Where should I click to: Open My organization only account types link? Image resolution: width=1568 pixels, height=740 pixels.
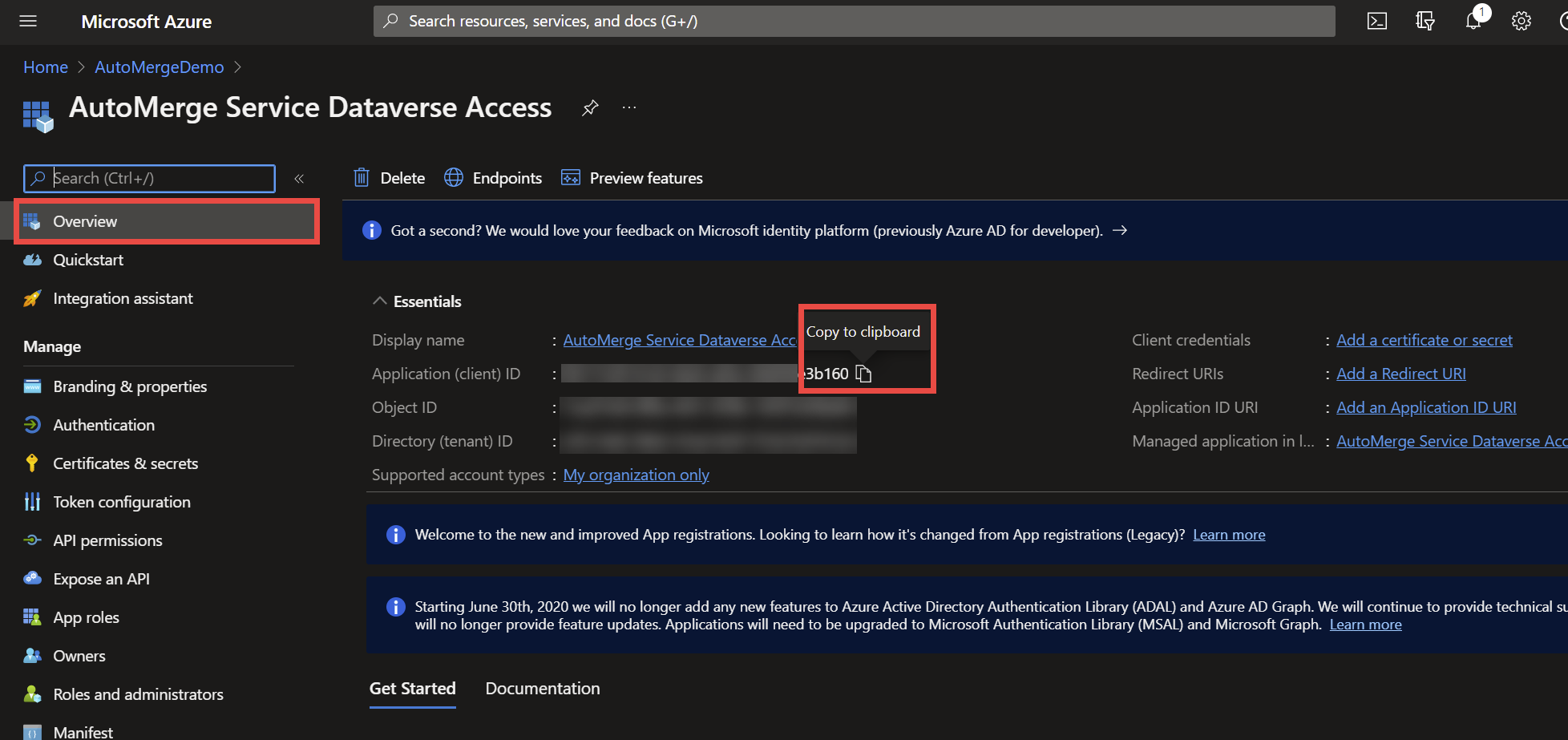(636, 475)
